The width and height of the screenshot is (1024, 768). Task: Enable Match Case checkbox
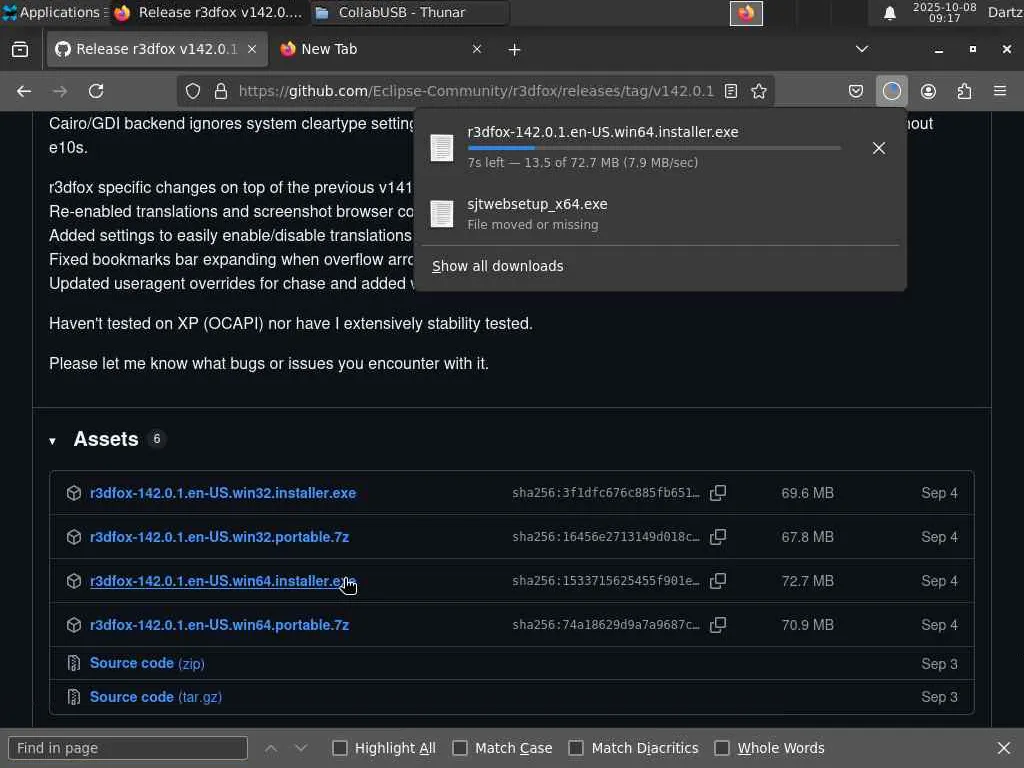(x=460, y=748)
